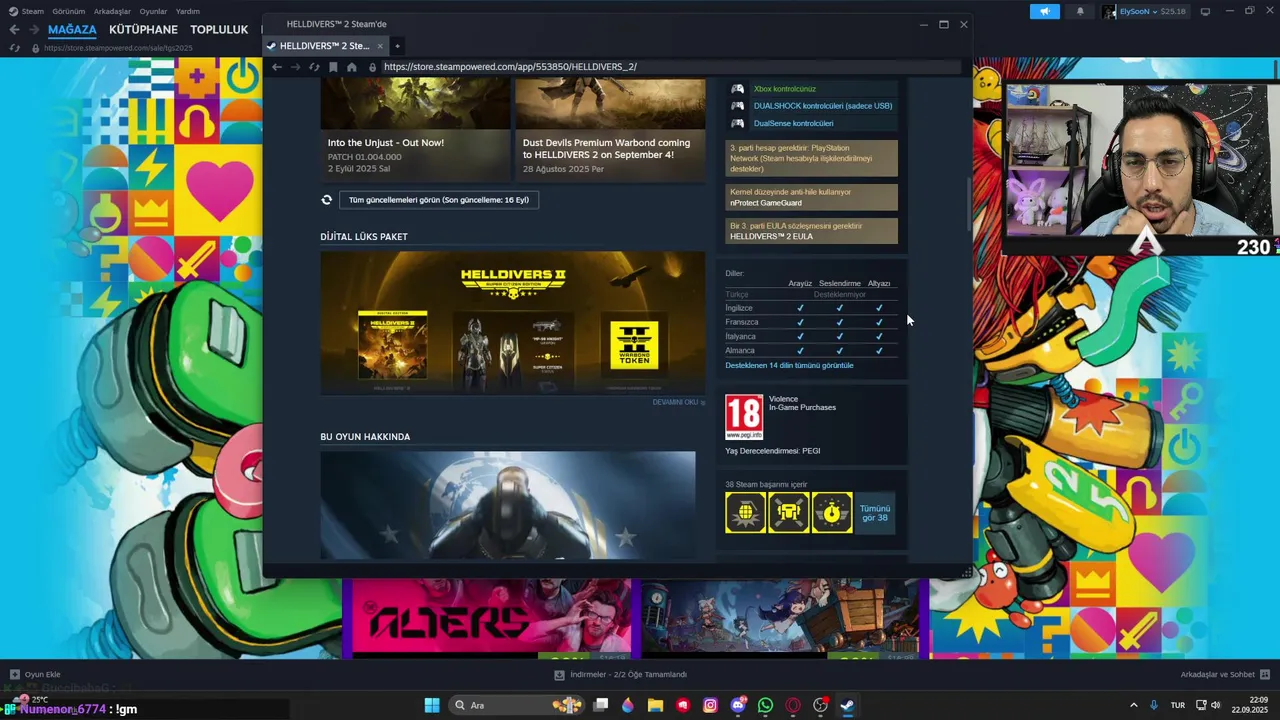The height and width of the screenshot is (720, 1280).
Task: Open the Oyunlar menu
Action: pyautogui.click(x=153, y=11)
